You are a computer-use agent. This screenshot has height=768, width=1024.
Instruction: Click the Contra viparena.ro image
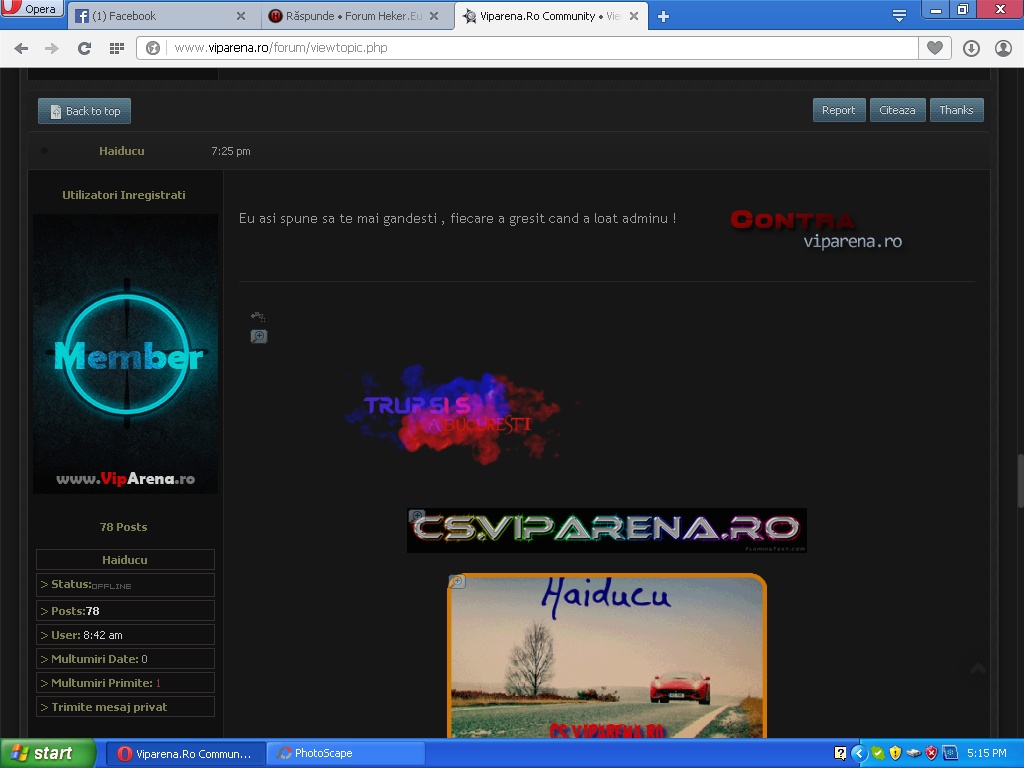(x=816, y=229)
